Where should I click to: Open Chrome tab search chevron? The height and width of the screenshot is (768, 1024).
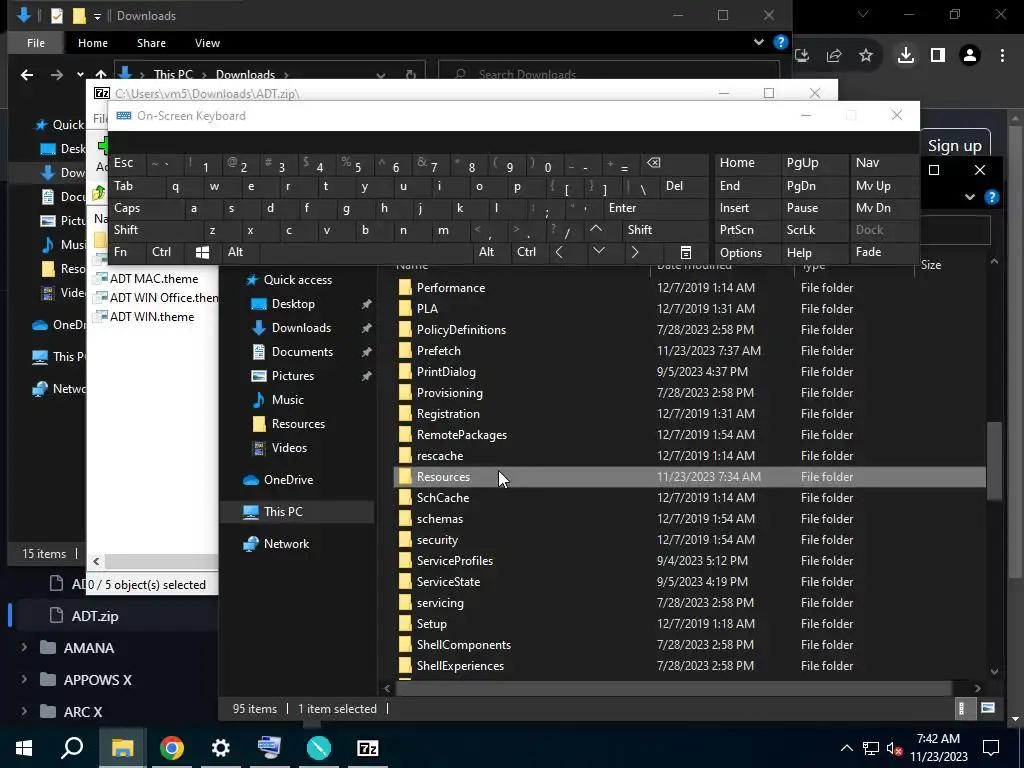863,14
